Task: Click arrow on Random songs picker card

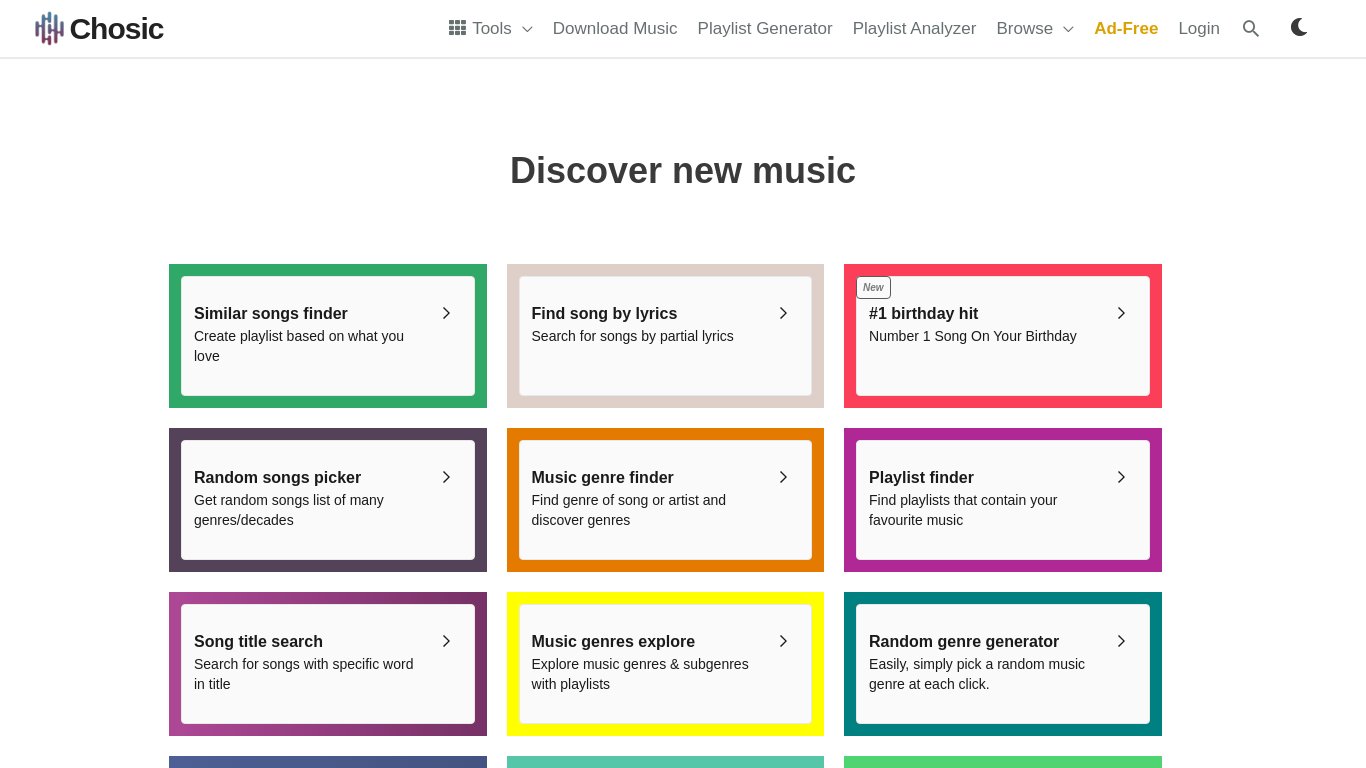Action: [x=446, y=477]
